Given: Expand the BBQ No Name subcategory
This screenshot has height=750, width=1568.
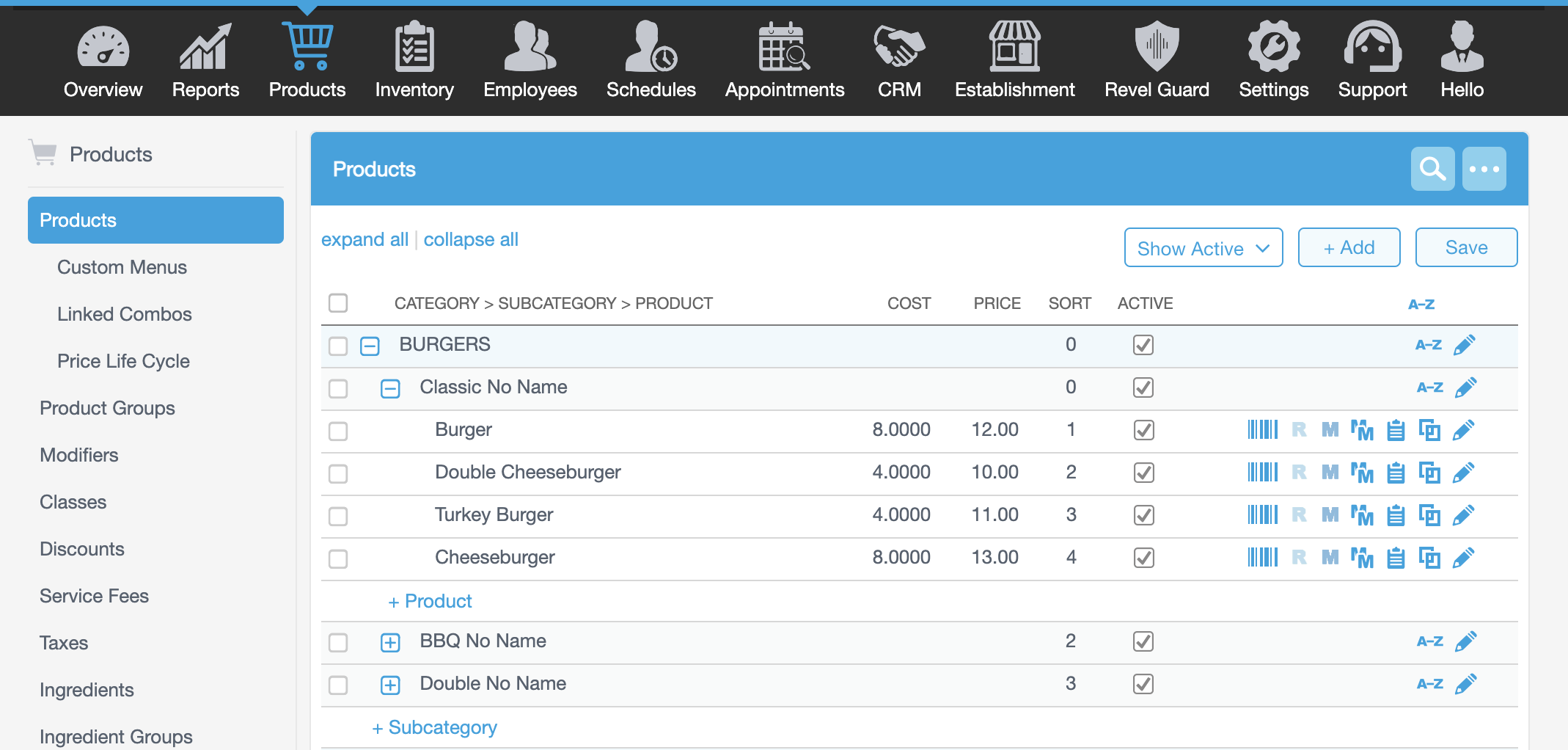Looking at the screenshot, I should (390, 642).
